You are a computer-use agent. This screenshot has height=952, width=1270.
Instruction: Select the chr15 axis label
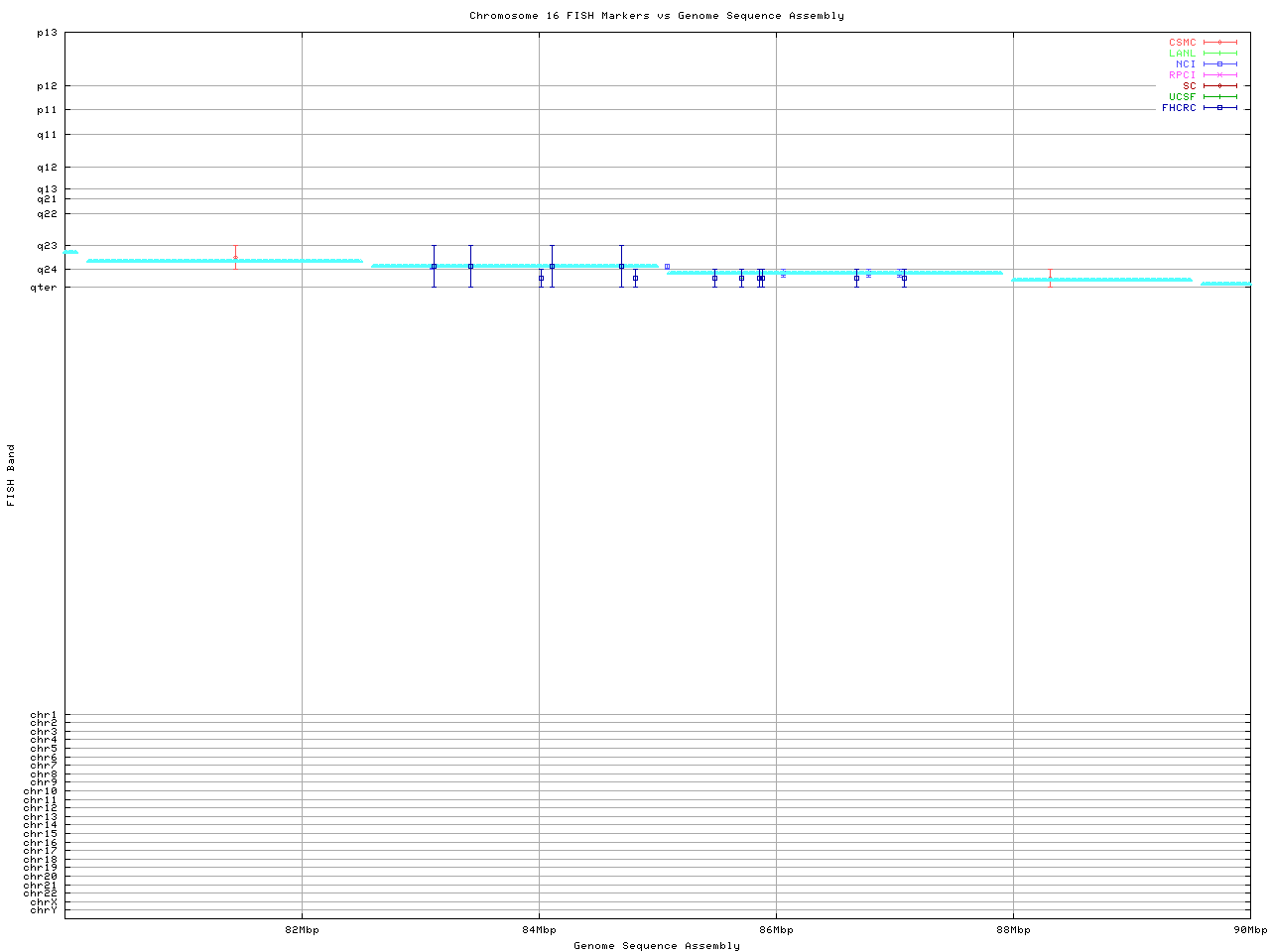click(41, 834)
